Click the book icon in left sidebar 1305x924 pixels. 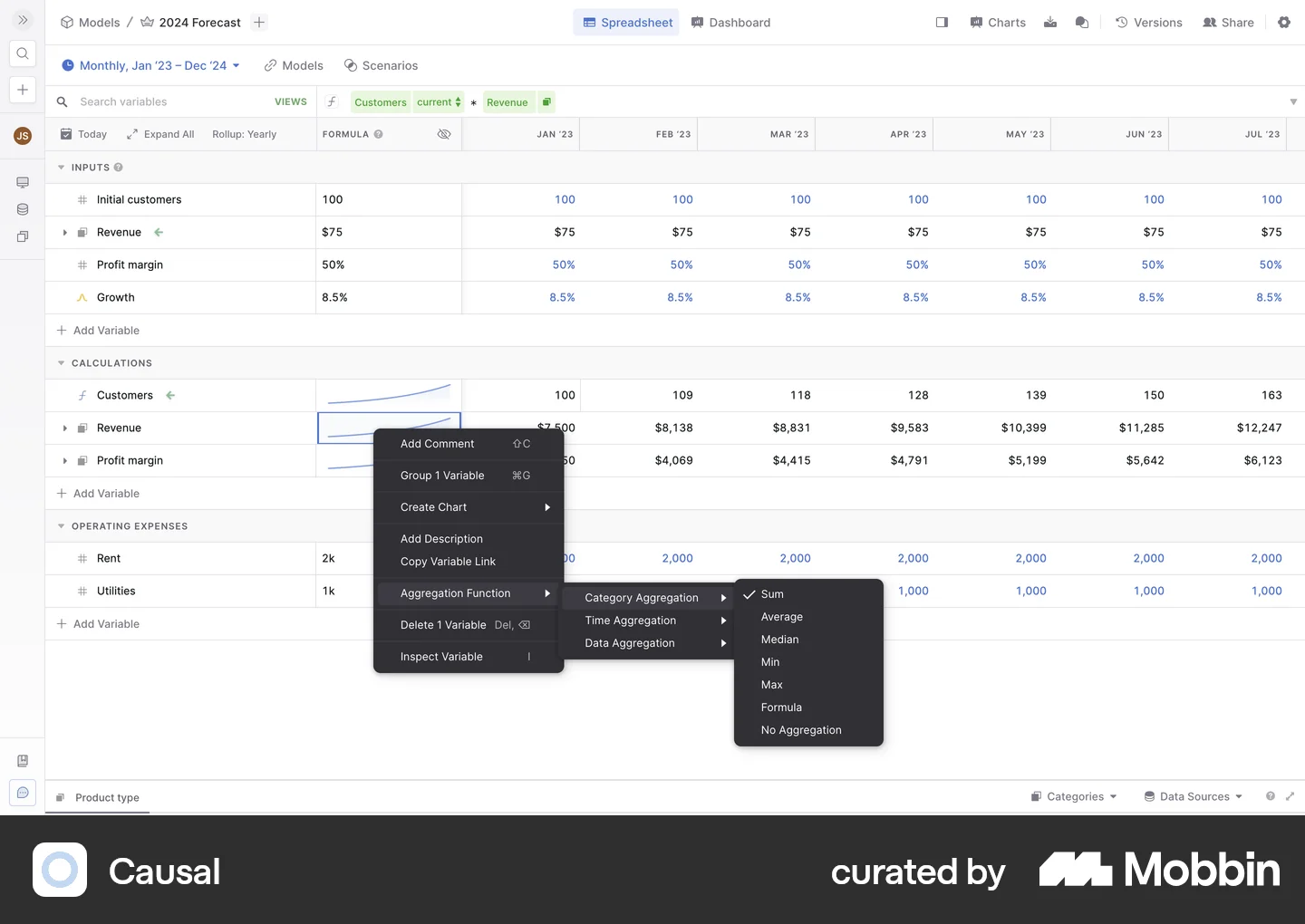(x=23, y=761)
